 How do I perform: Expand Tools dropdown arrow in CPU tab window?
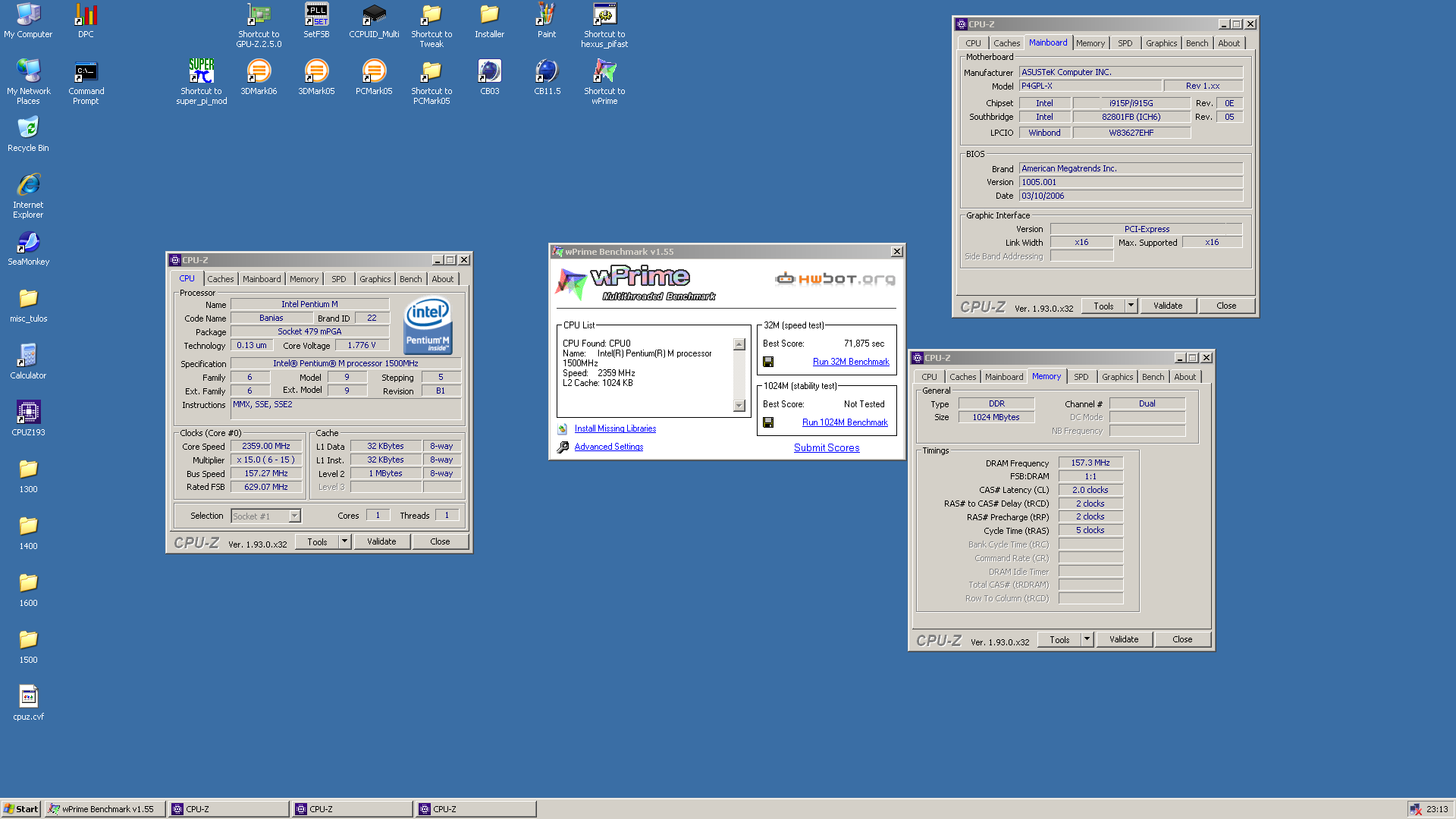(x=344, y=541)
